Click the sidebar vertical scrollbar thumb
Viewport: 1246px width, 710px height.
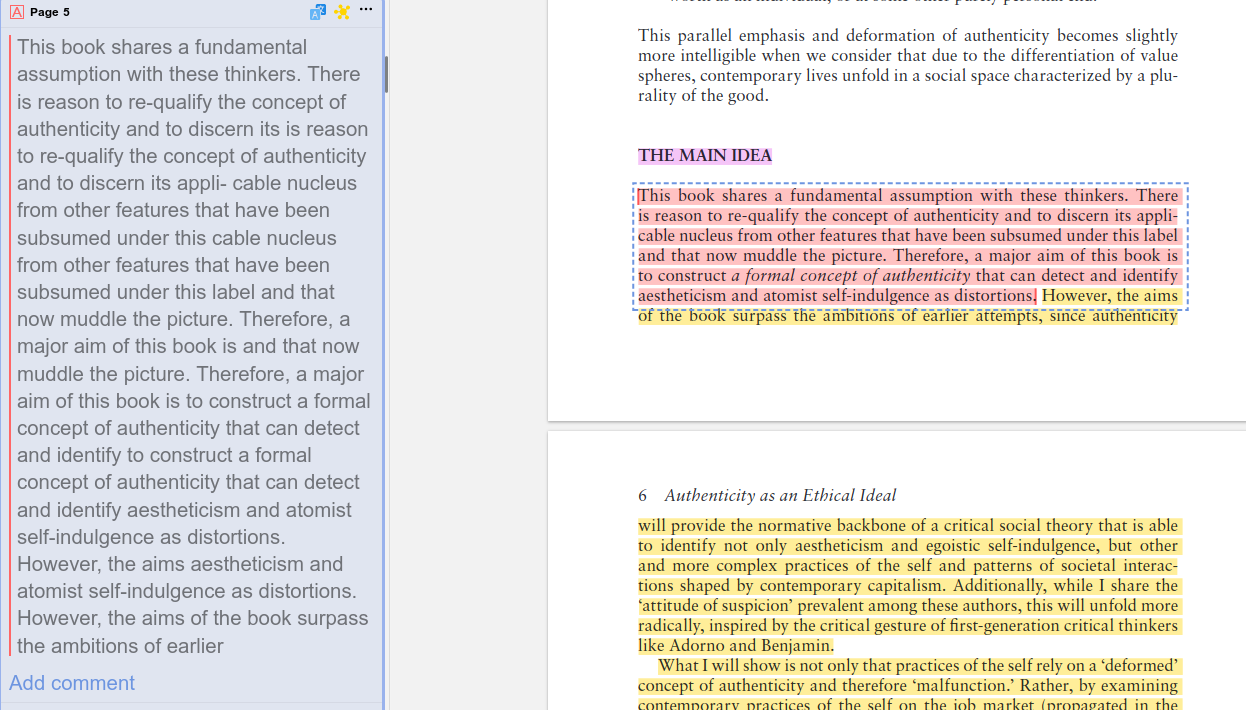point(386,74)
